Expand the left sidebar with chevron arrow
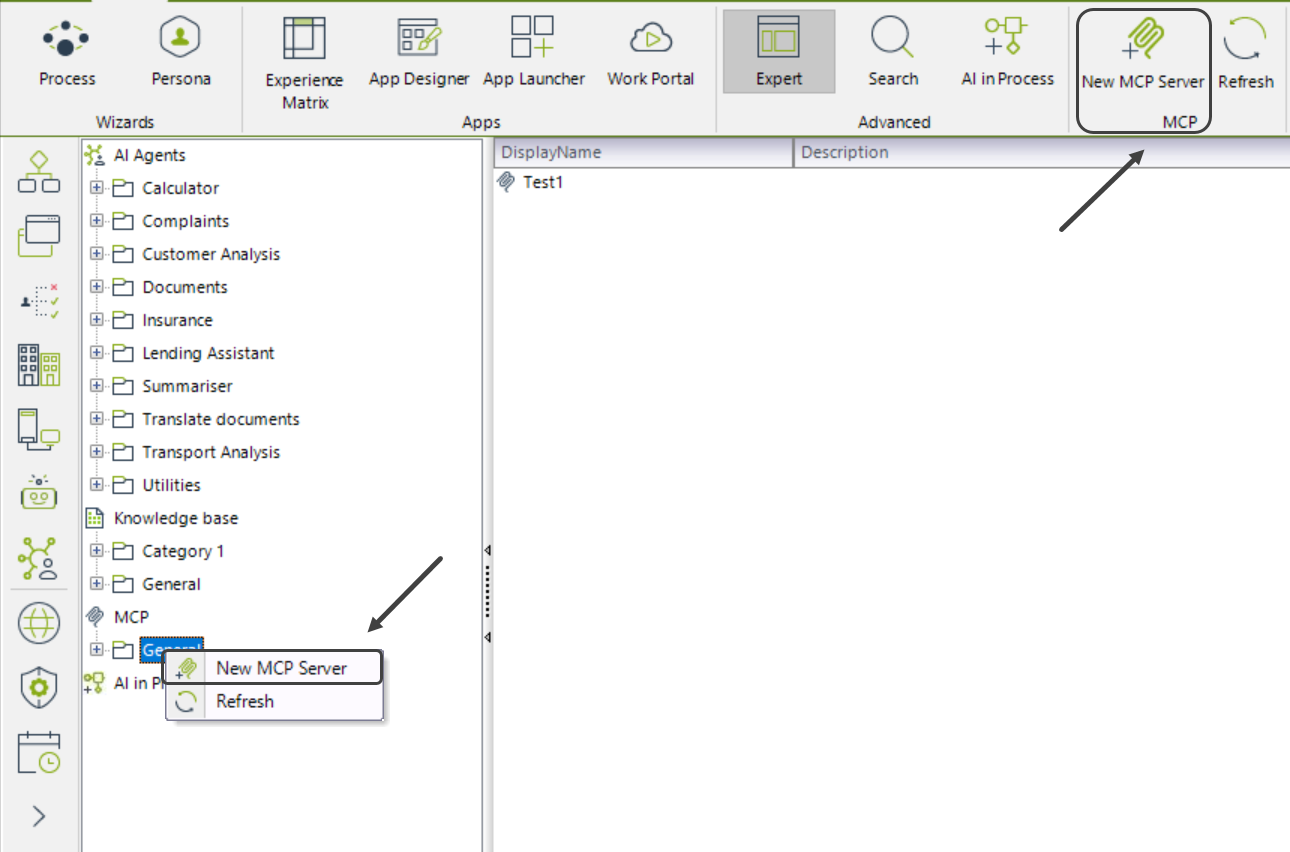The width and height of the screenshot is (1290, 852). [x=39, y=817]
